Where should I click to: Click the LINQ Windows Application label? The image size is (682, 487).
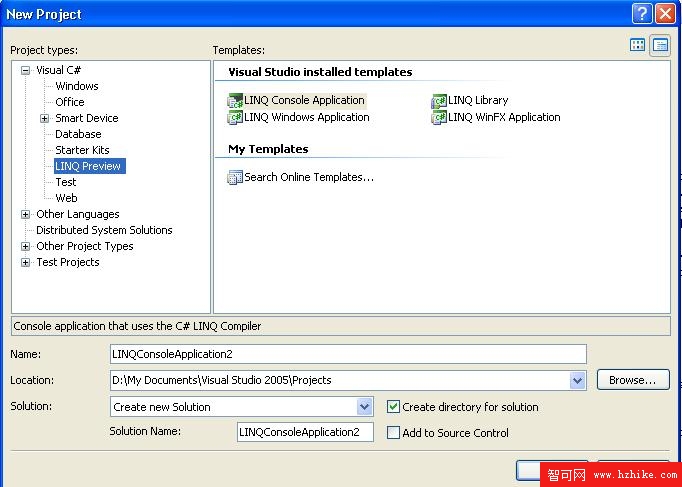tap(307, 117)
